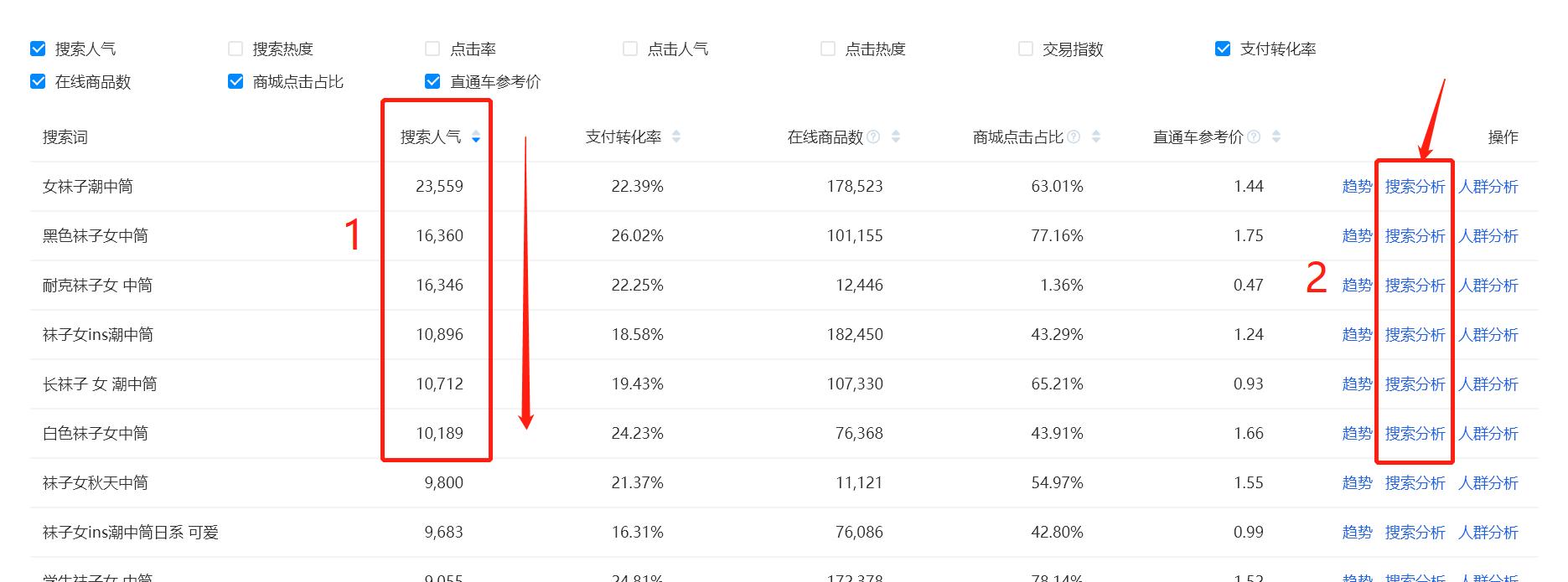Sort by 商城点击占比 column arrows

point(1096,136)
